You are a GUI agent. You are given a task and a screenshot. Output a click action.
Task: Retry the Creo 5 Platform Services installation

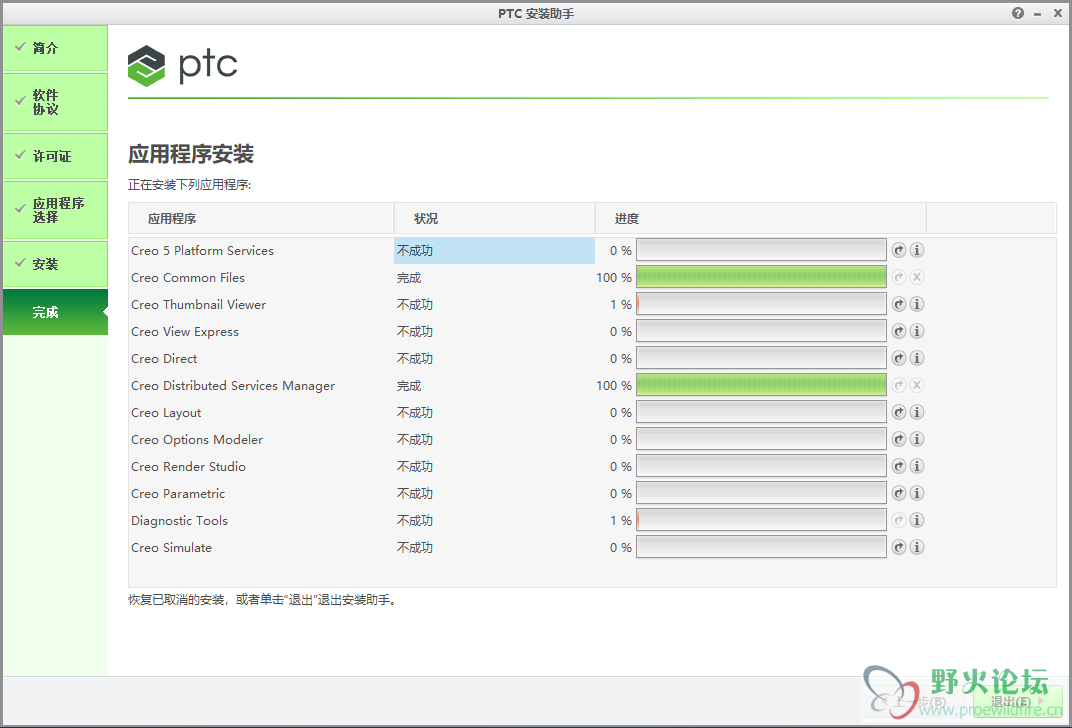899,250
